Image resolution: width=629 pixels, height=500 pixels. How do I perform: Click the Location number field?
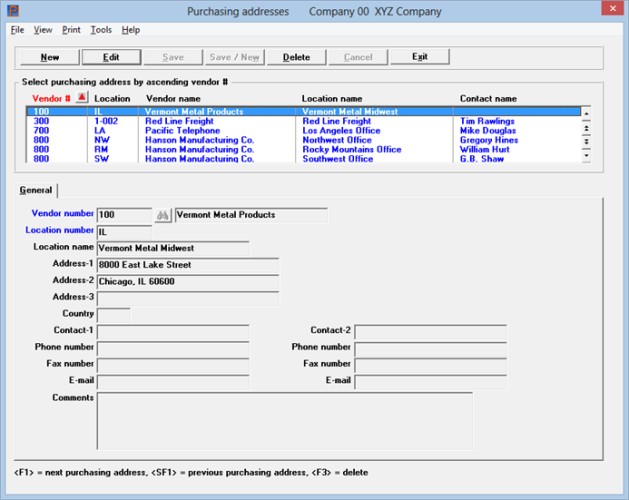[x=124, y=232]
